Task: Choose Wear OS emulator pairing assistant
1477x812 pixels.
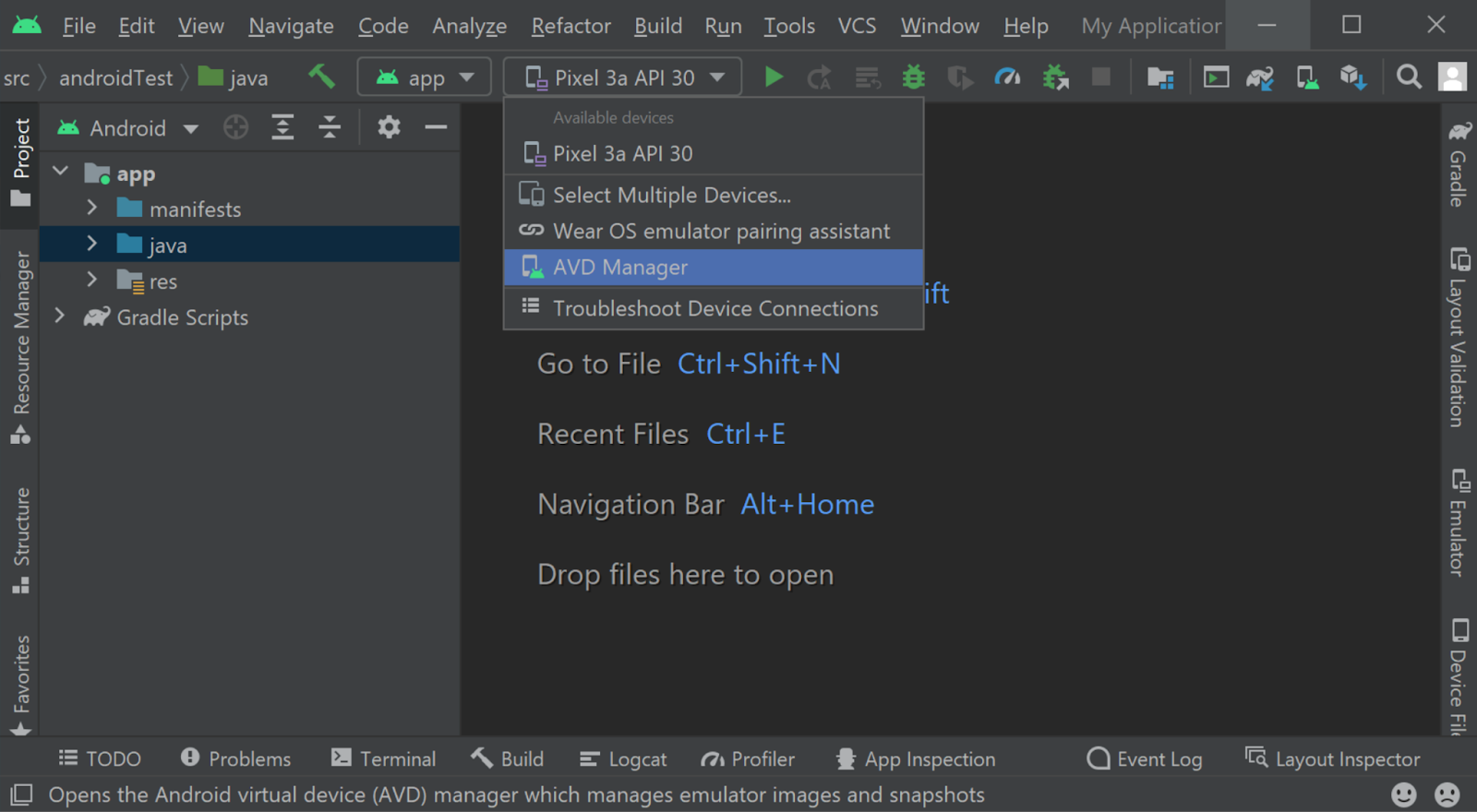Action: tap(714, 232)
